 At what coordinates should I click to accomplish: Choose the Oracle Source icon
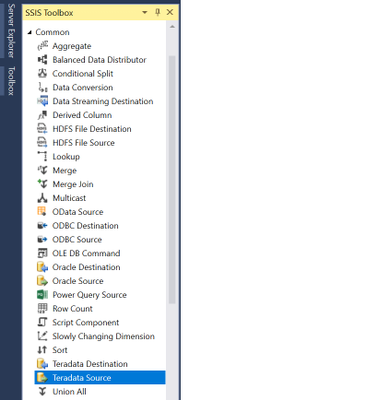42,281
